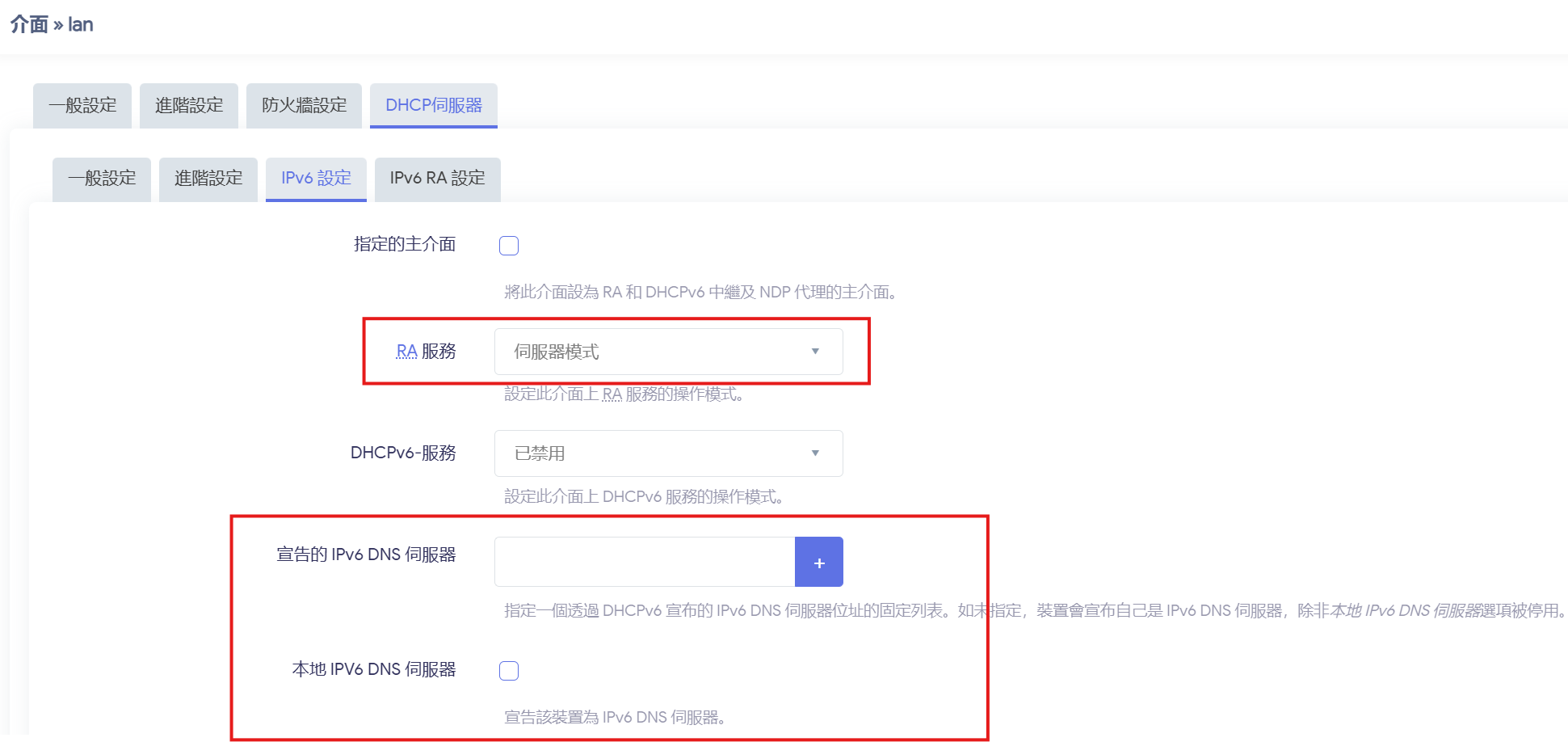Switch to the top-row 一般設定 interface tab
The height and width of the screenshot is (742, 1568).
pos(82,106)
